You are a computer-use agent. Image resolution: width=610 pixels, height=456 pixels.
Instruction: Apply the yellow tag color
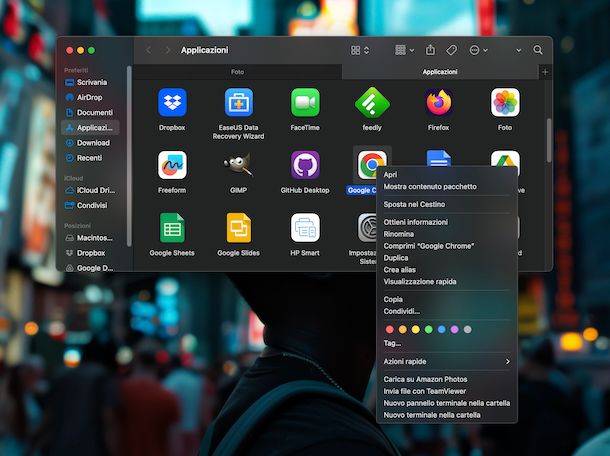pos(415,330)
